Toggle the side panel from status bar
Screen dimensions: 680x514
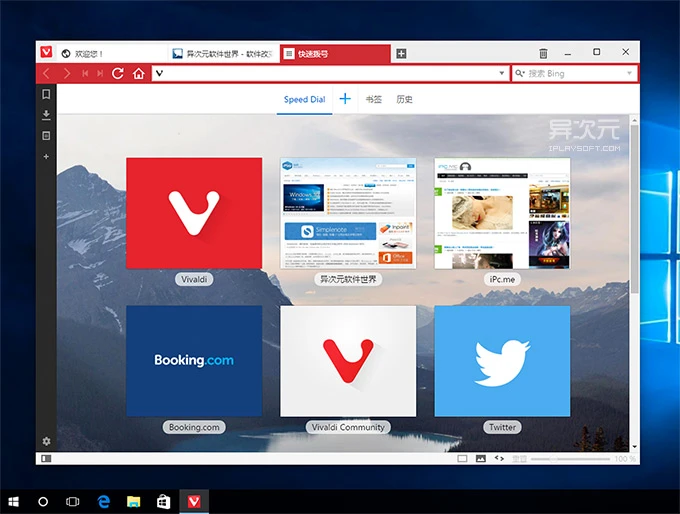46,458
